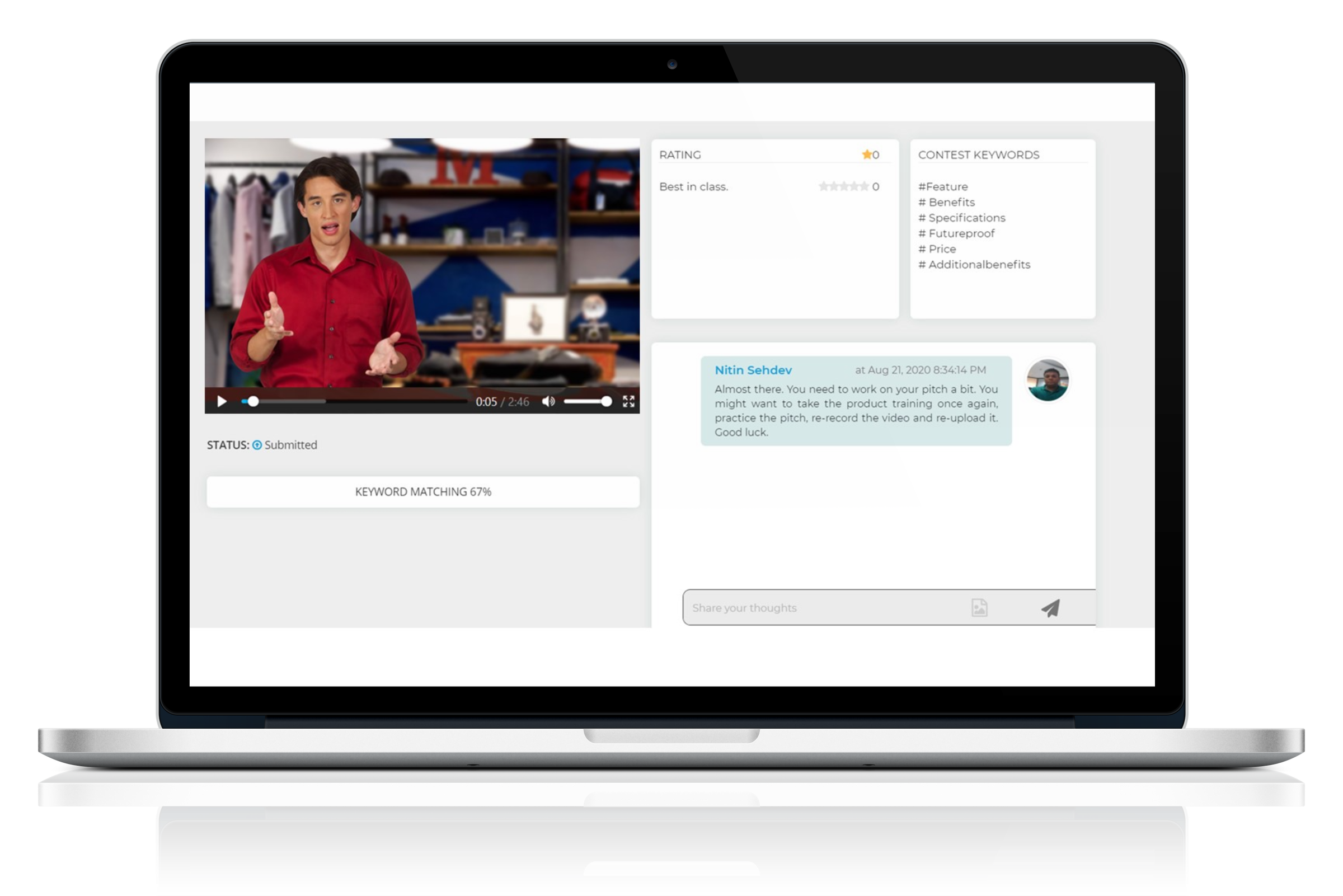Click the orange star in Rating header
Viewport: 1343px width, 896px height.
point(866,154)
